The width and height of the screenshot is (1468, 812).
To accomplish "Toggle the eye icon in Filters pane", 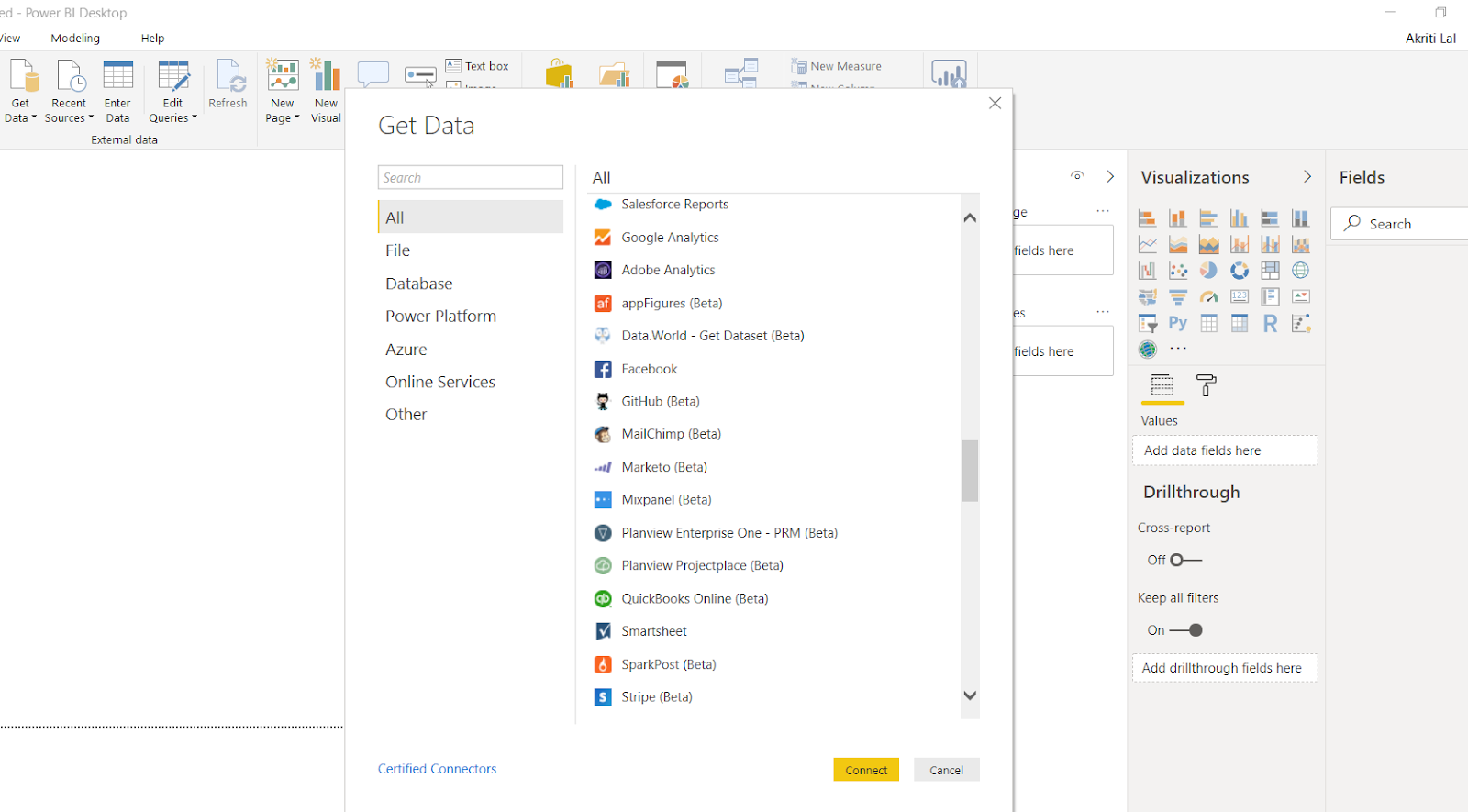I will coord(1077,176).
